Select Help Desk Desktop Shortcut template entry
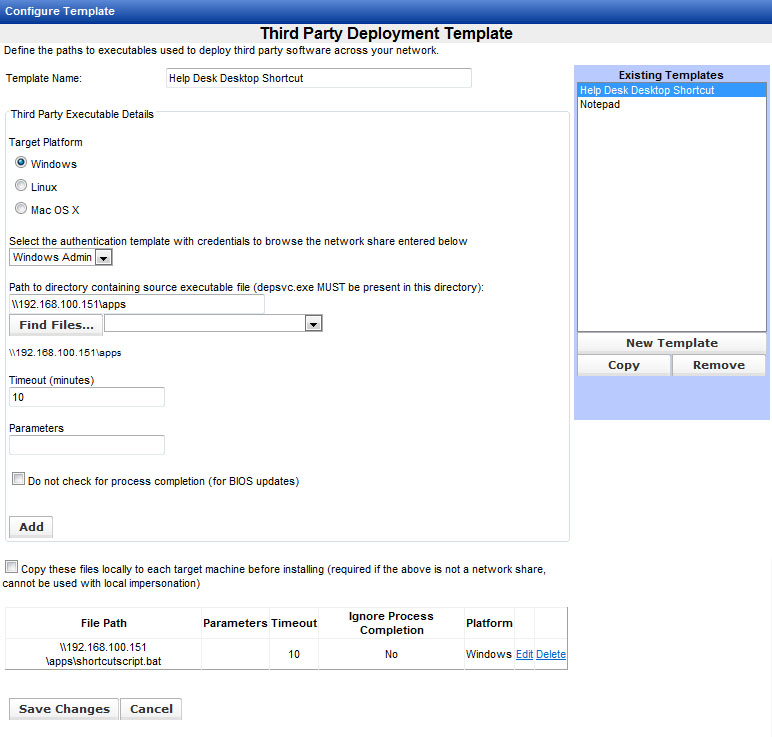 (646, 90)
